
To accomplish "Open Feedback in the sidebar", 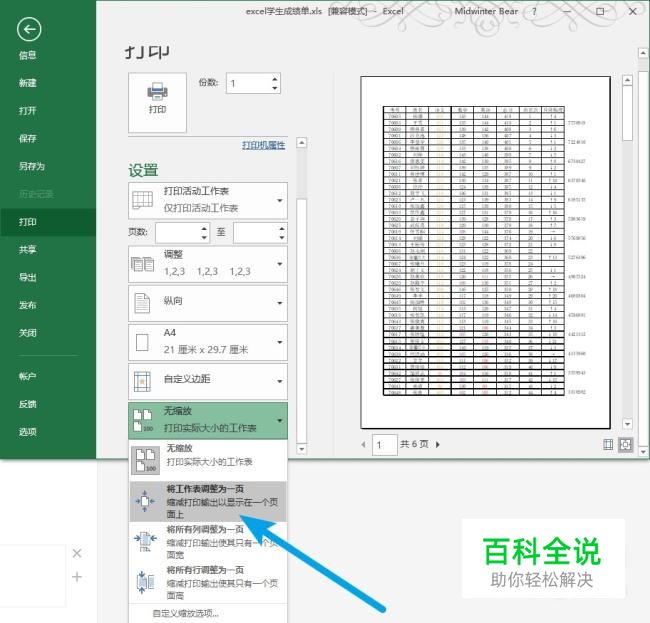I will point(27,404).
